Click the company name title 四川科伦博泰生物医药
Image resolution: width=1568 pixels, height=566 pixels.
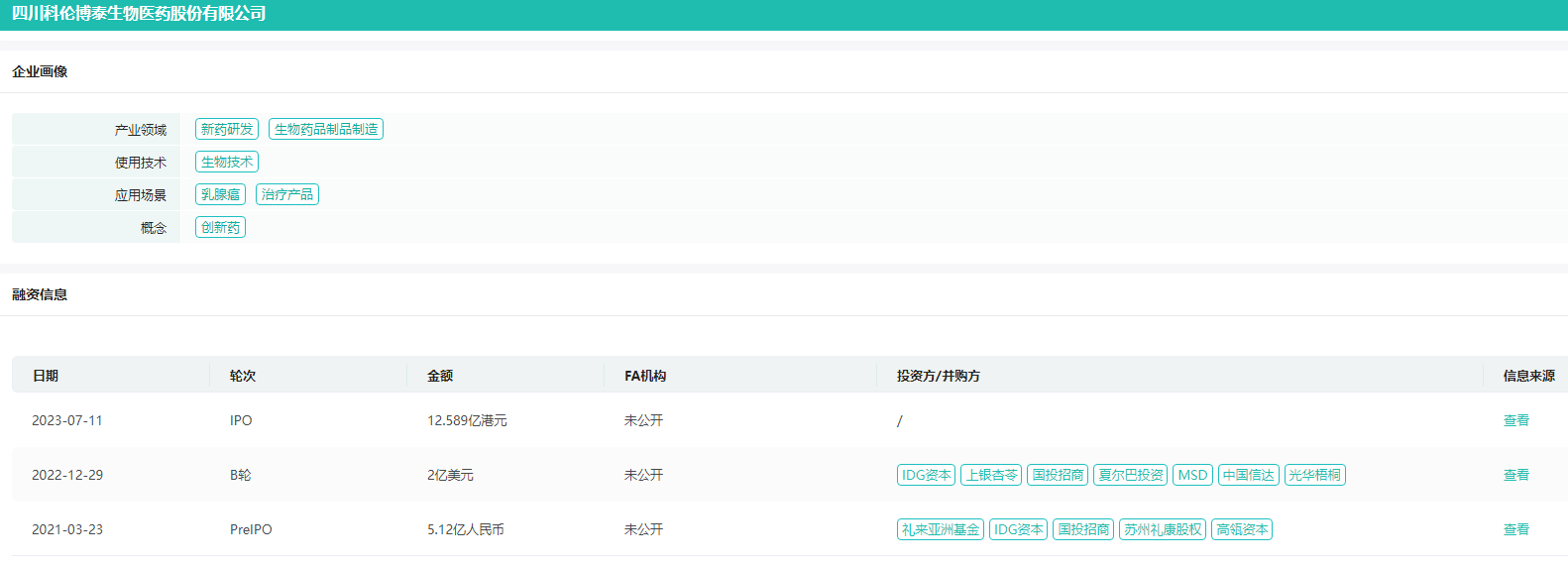(139, 14)
